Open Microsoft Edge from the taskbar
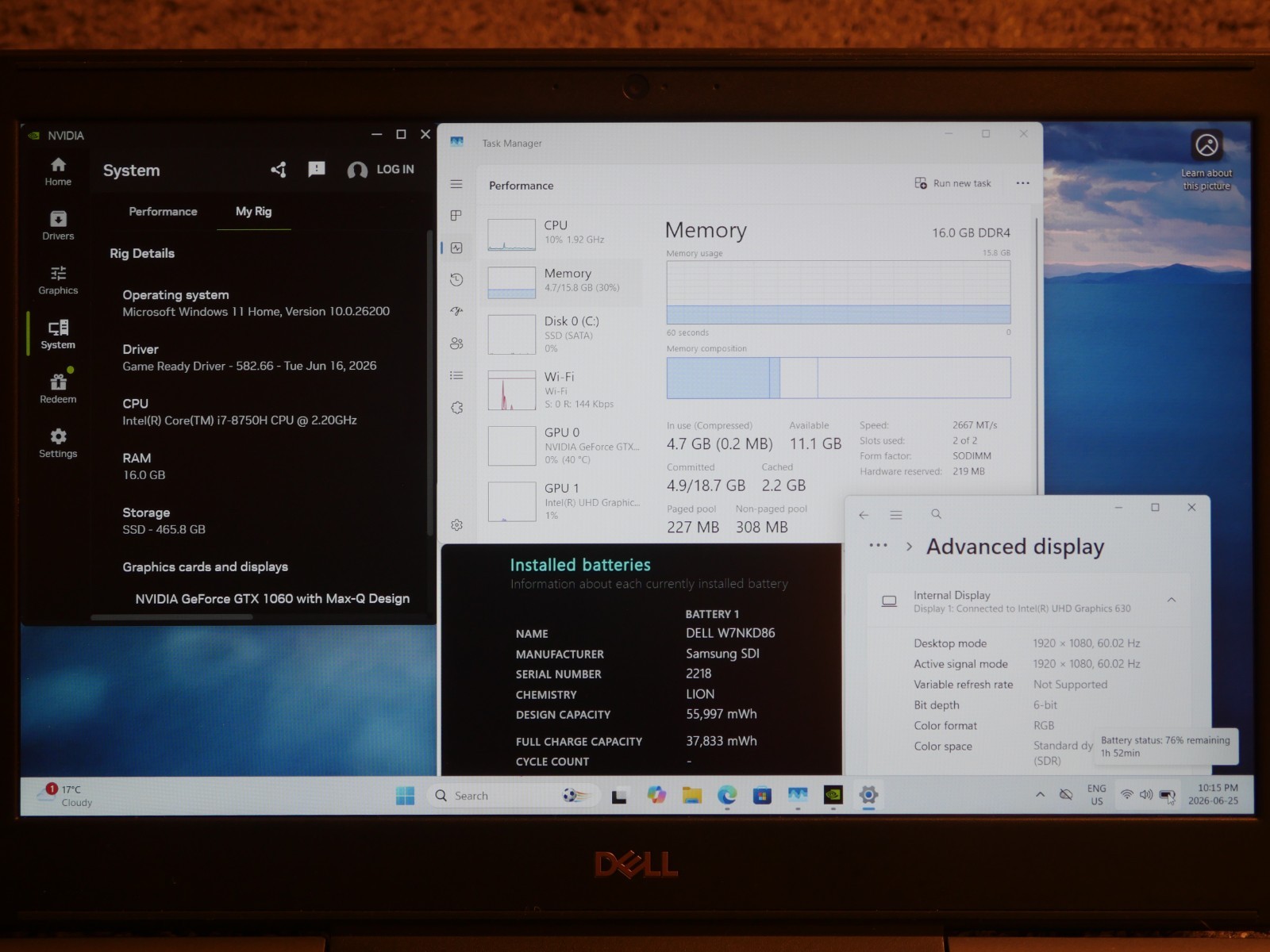Screen dimensions: 1270x952 727,795
